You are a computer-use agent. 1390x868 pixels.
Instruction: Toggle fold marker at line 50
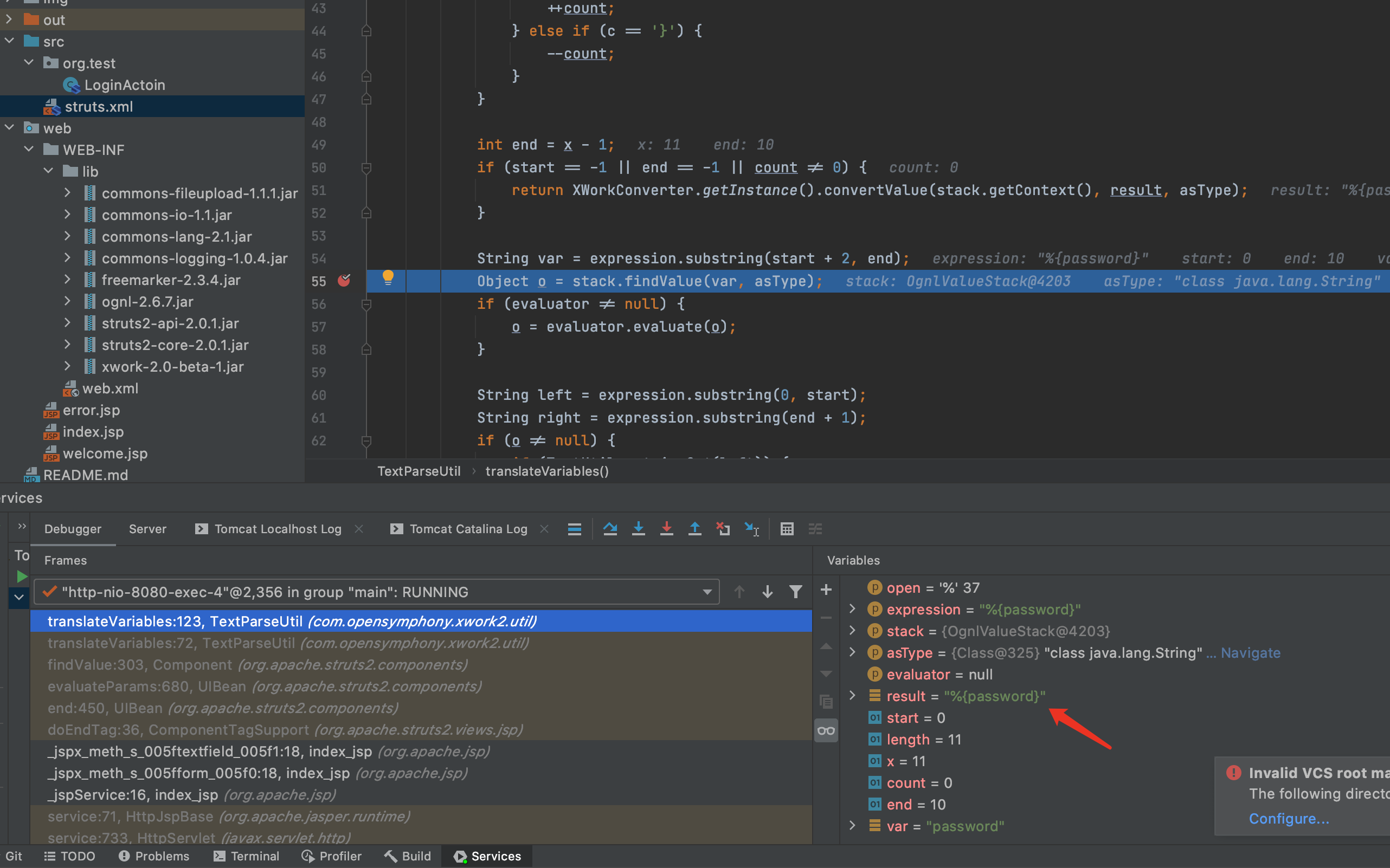(366, 168)
